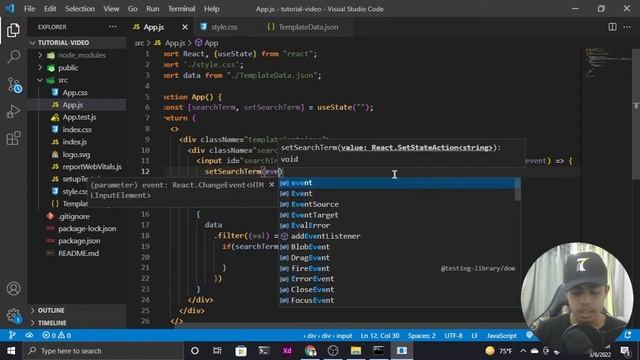Click the Spaces: 2 indentation status entry

[x=422, y=336]
